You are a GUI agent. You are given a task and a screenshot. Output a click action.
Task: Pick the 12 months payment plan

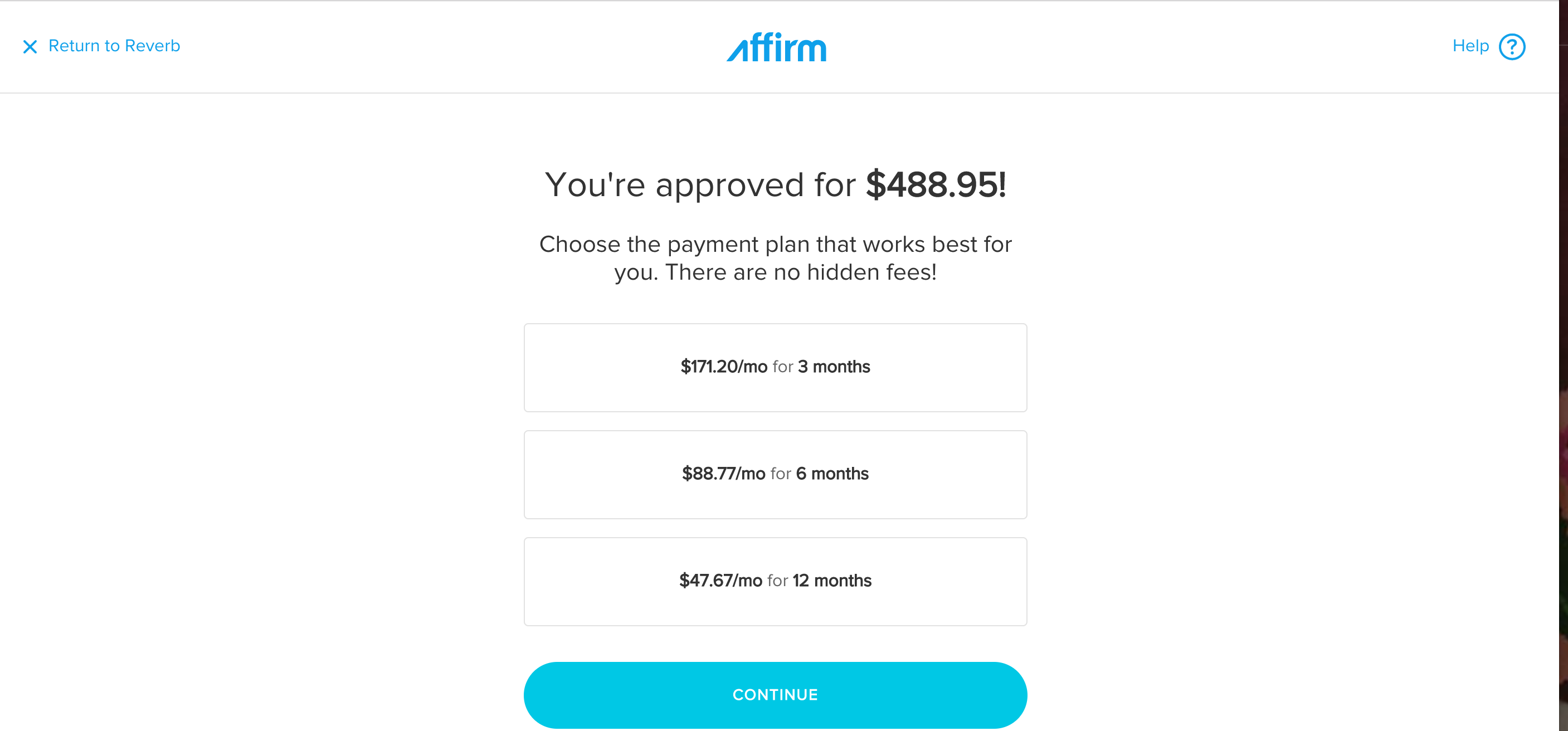tap(775, 582)
